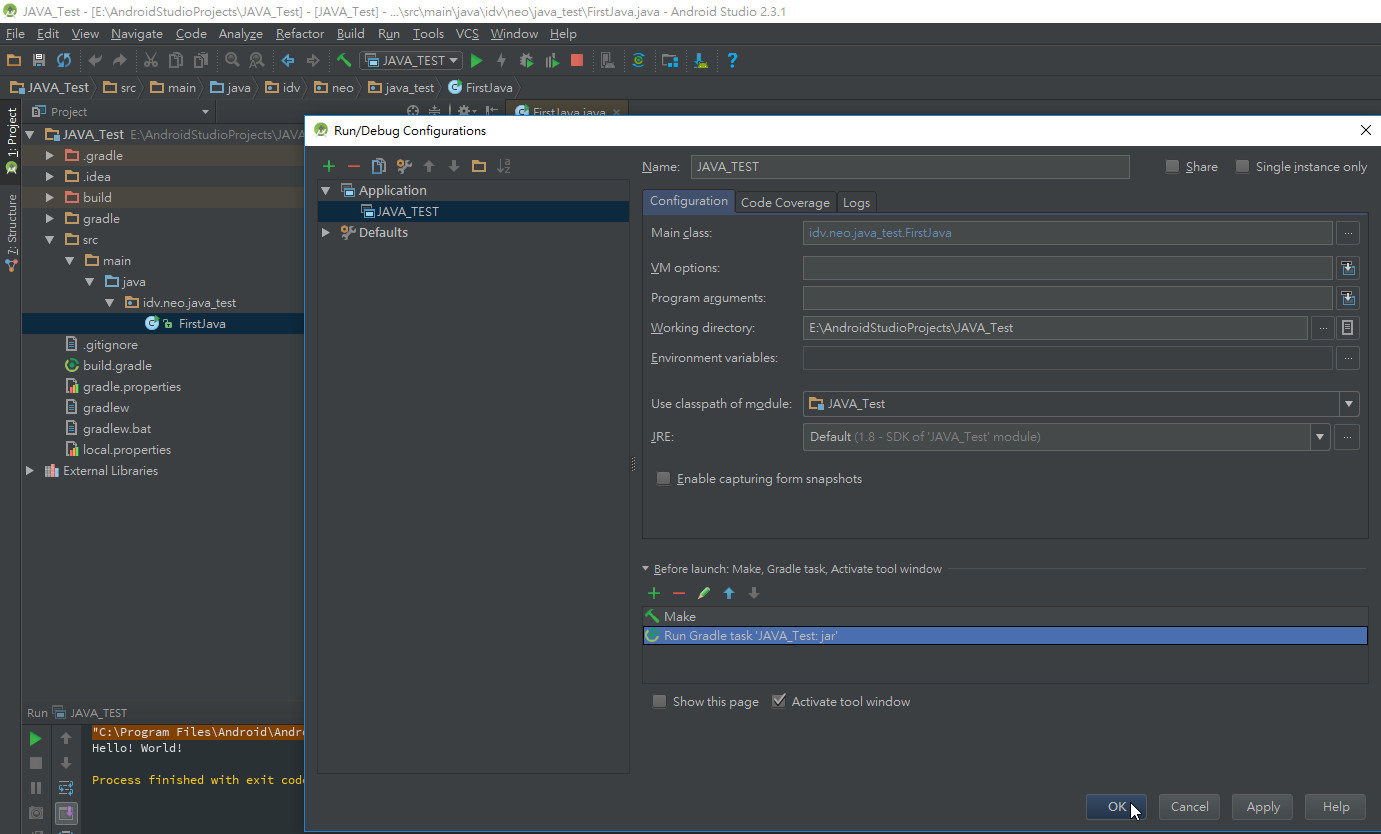Open the Build menu
Image resolution: width=1381 pixels, height=834 pixels.
click(x=351, y=34)
